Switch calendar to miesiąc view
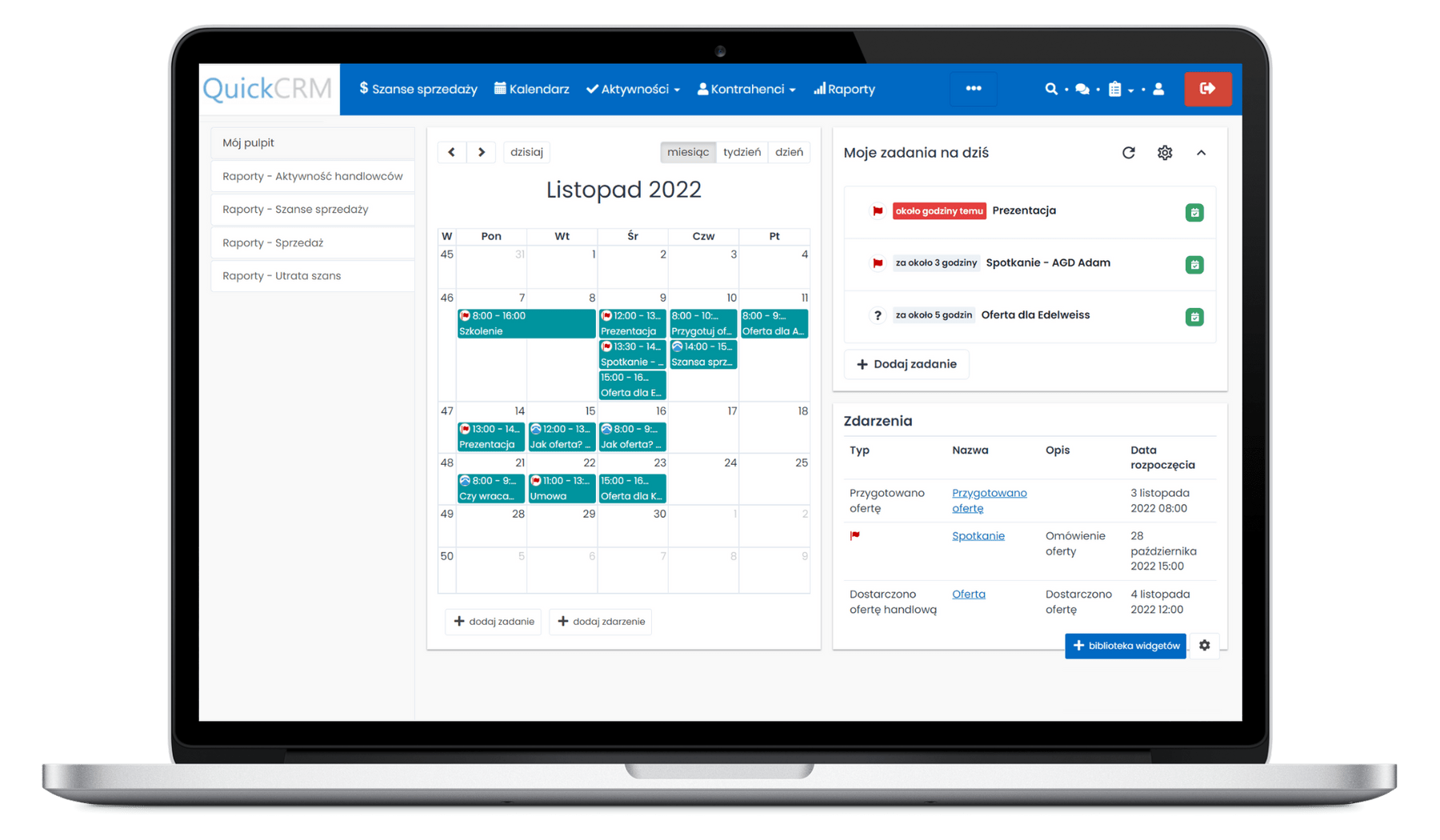This screenshot has height=840, width=1440. 688,152
